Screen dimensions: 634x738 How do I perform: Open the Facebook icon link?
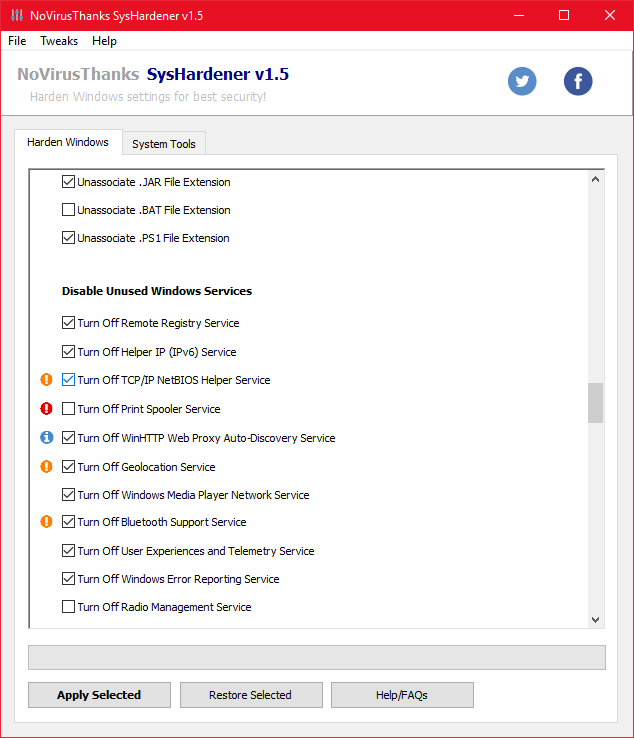[x=578, y=81]
